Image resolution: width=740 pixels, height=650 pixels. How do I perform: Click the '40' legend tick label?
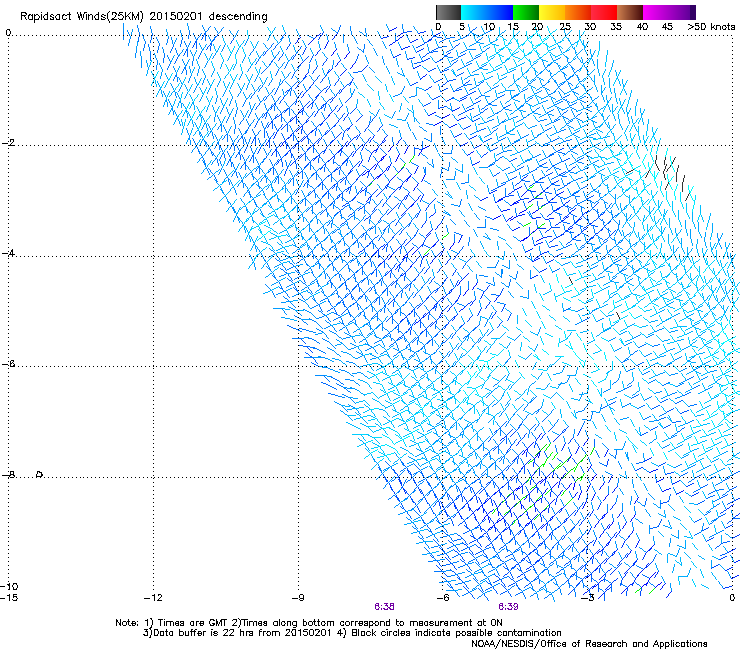(642, 26)
